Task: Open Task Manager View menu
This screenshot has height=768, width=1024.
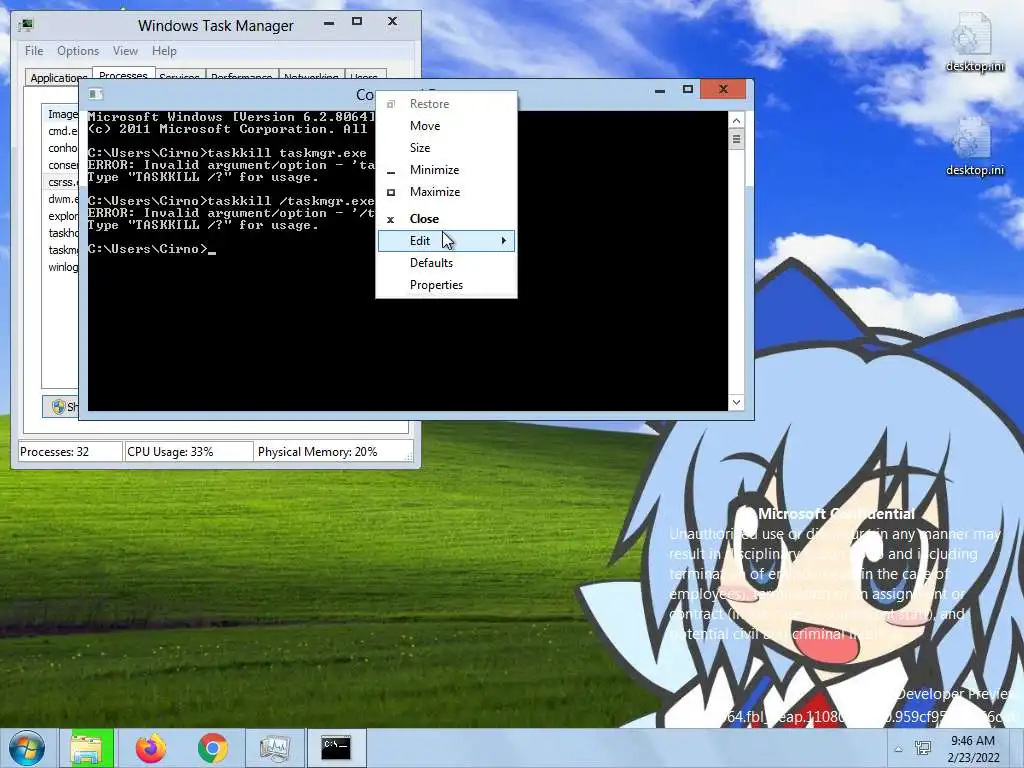Action: (x=125, y=51)
